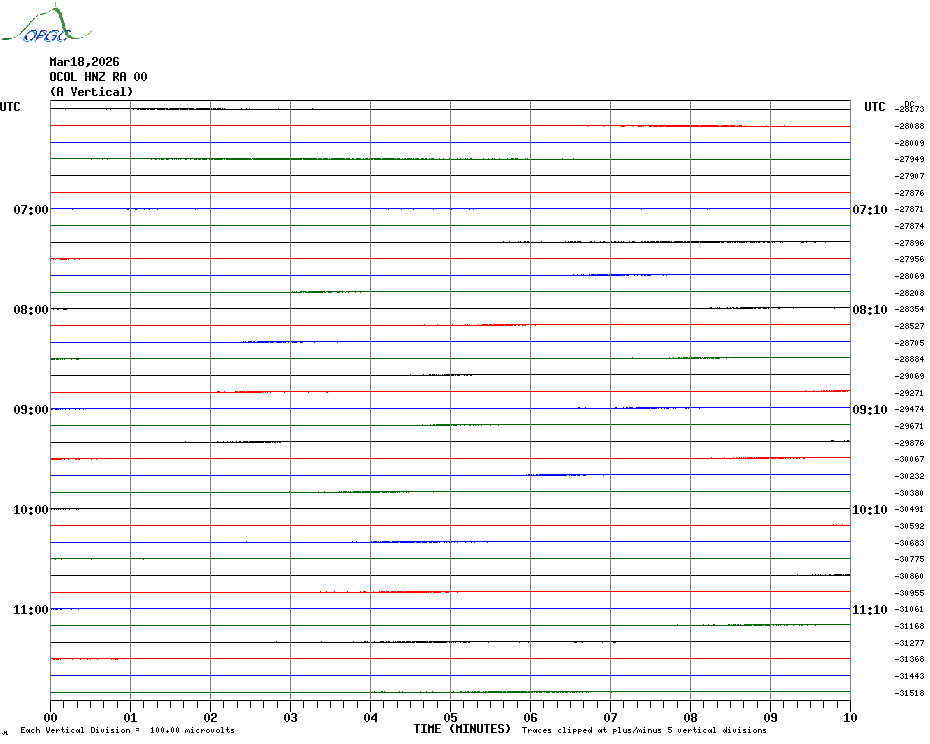Click the 'Traces clipped' footer note
Screen dimensions: 930x744
[x=644, y=730]
